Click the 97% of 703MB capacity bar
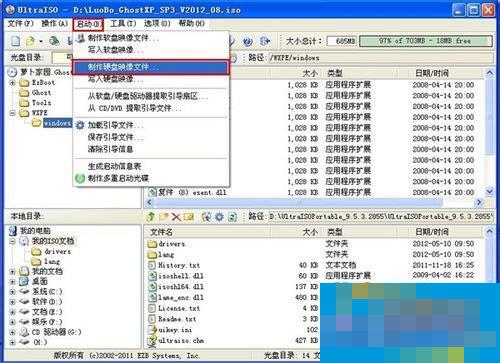 (x=426, y=41)
